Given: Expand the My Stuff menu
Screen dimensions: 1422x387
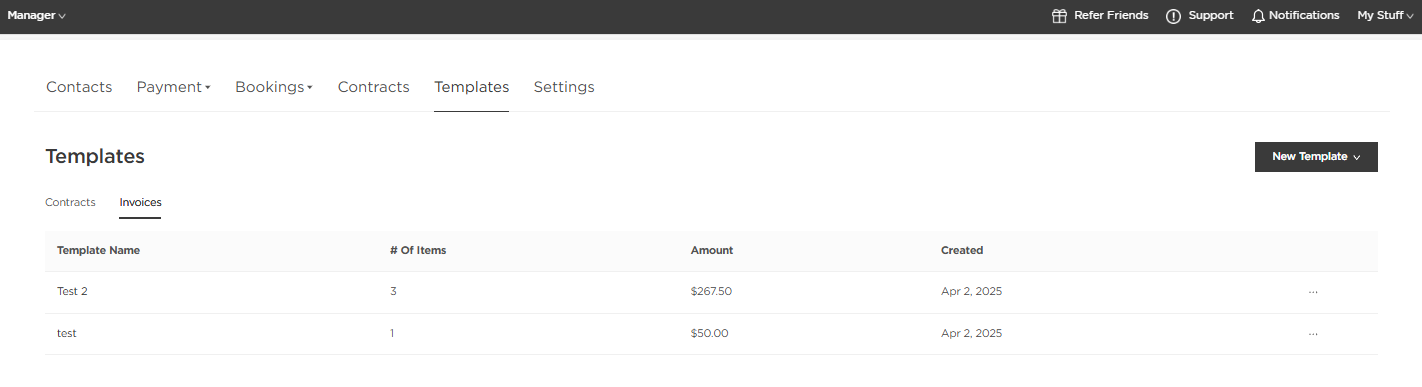Looking at the screenshot, I should tap(1385, 16).
